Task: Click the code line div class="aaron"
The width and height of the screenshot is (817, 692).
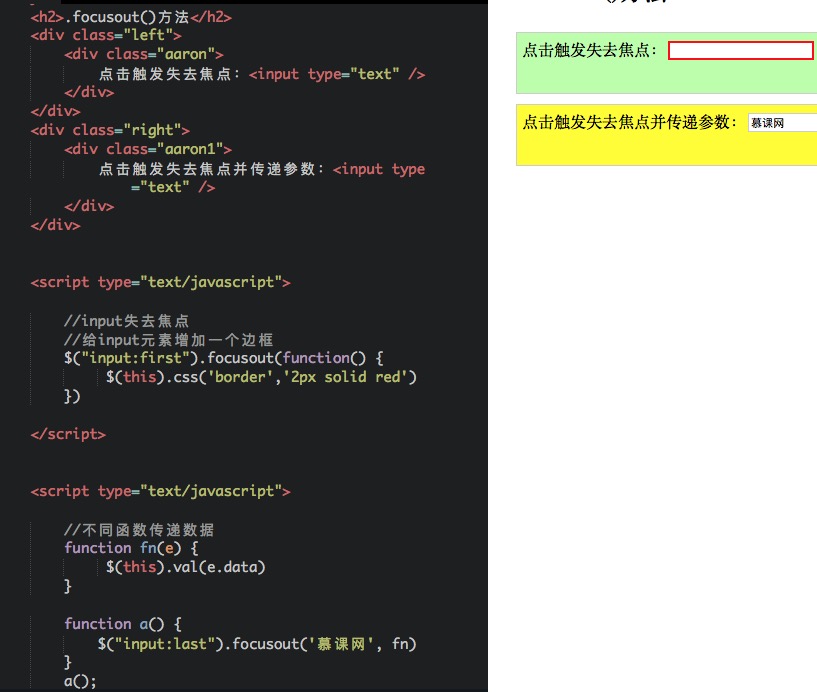Action: [x=144, y=54]
